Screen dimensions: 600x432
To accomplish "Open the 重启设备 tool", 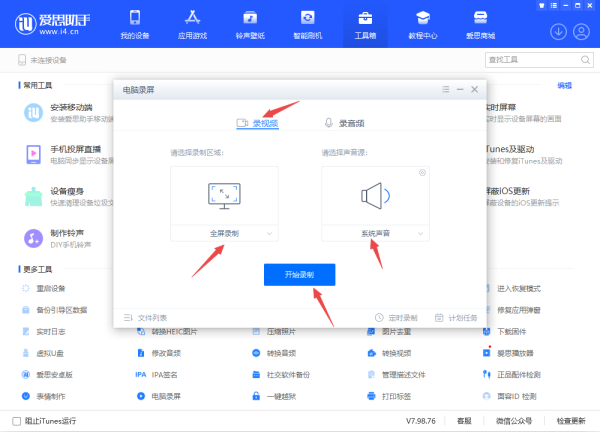I will tap(44, 289).
